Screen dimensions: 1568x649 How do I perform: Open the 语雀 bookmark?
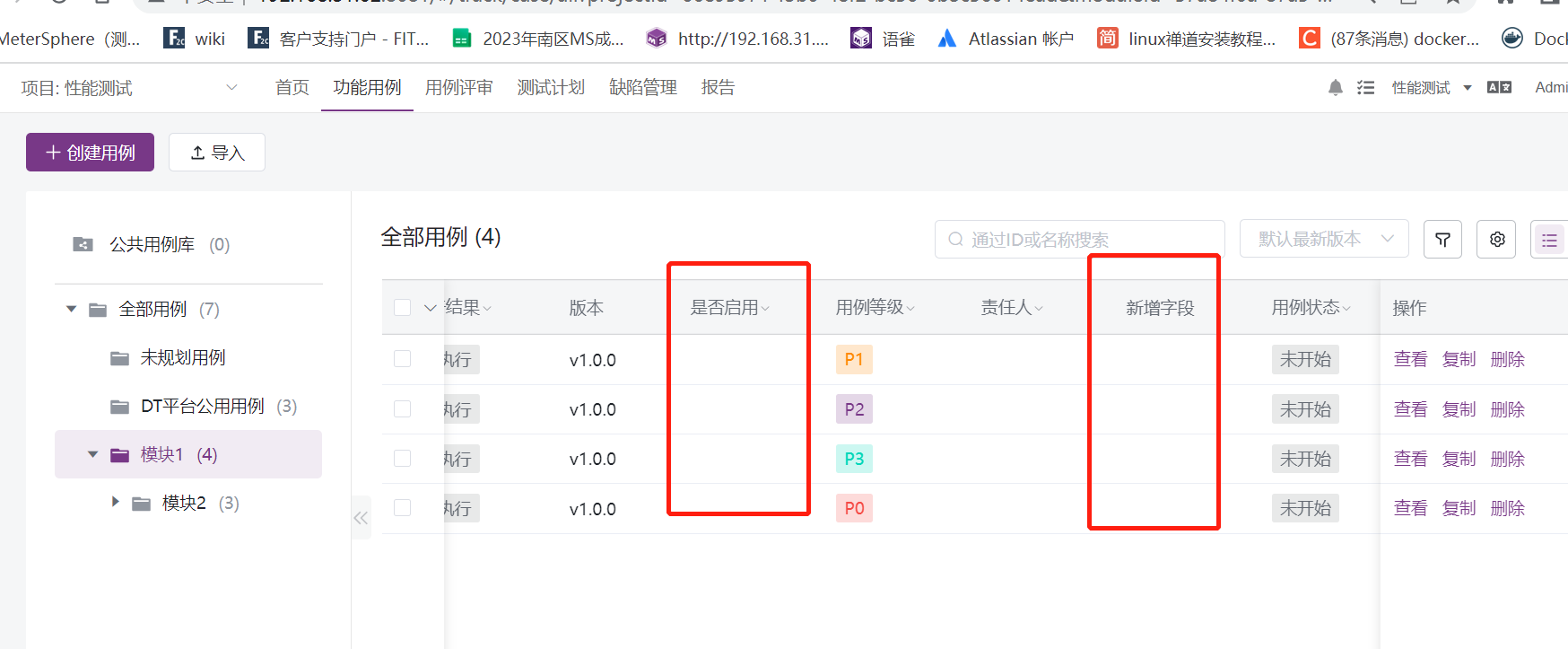[x=884, y=38]
